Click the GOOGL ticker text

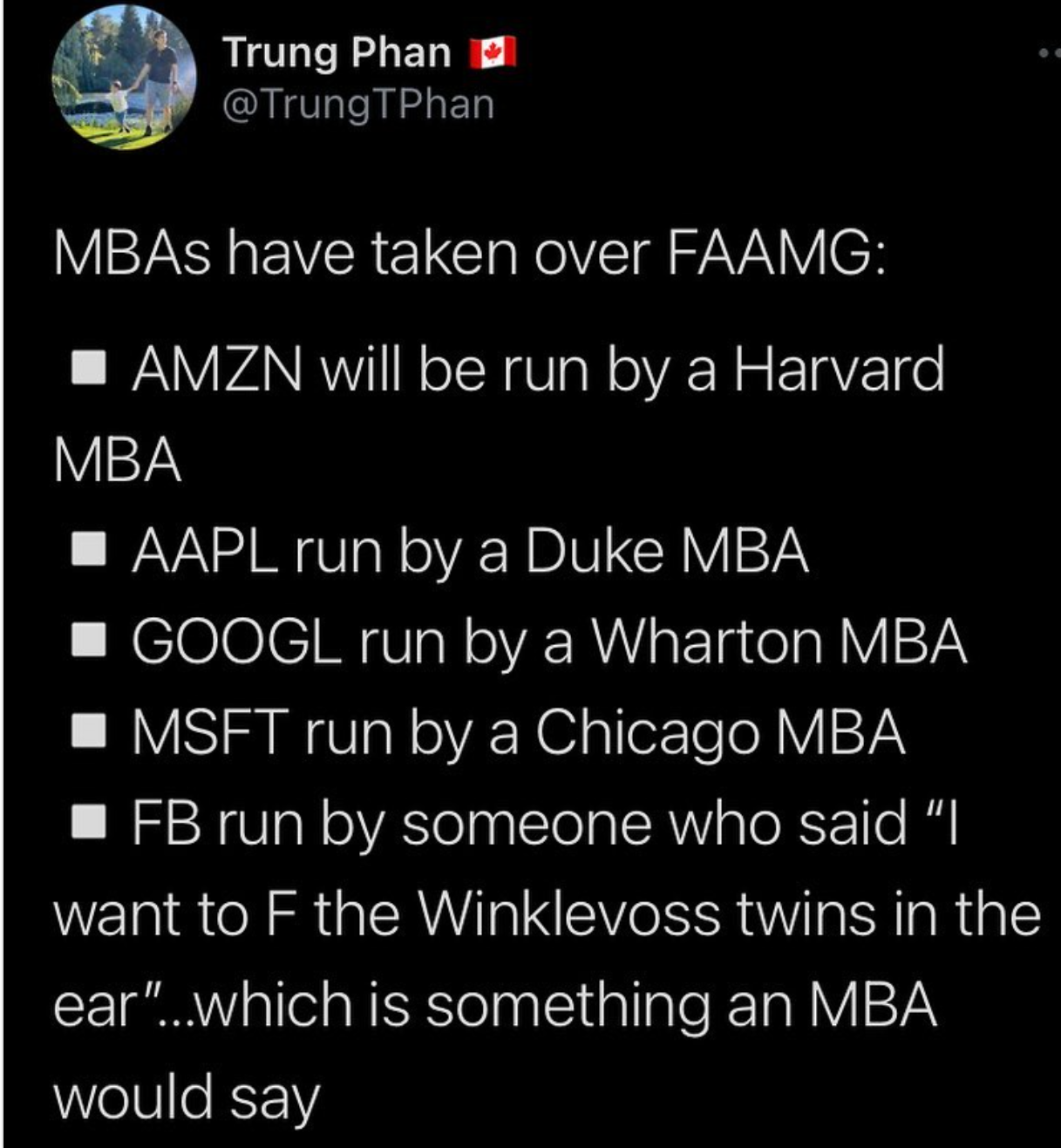click(x=236, y=641)
